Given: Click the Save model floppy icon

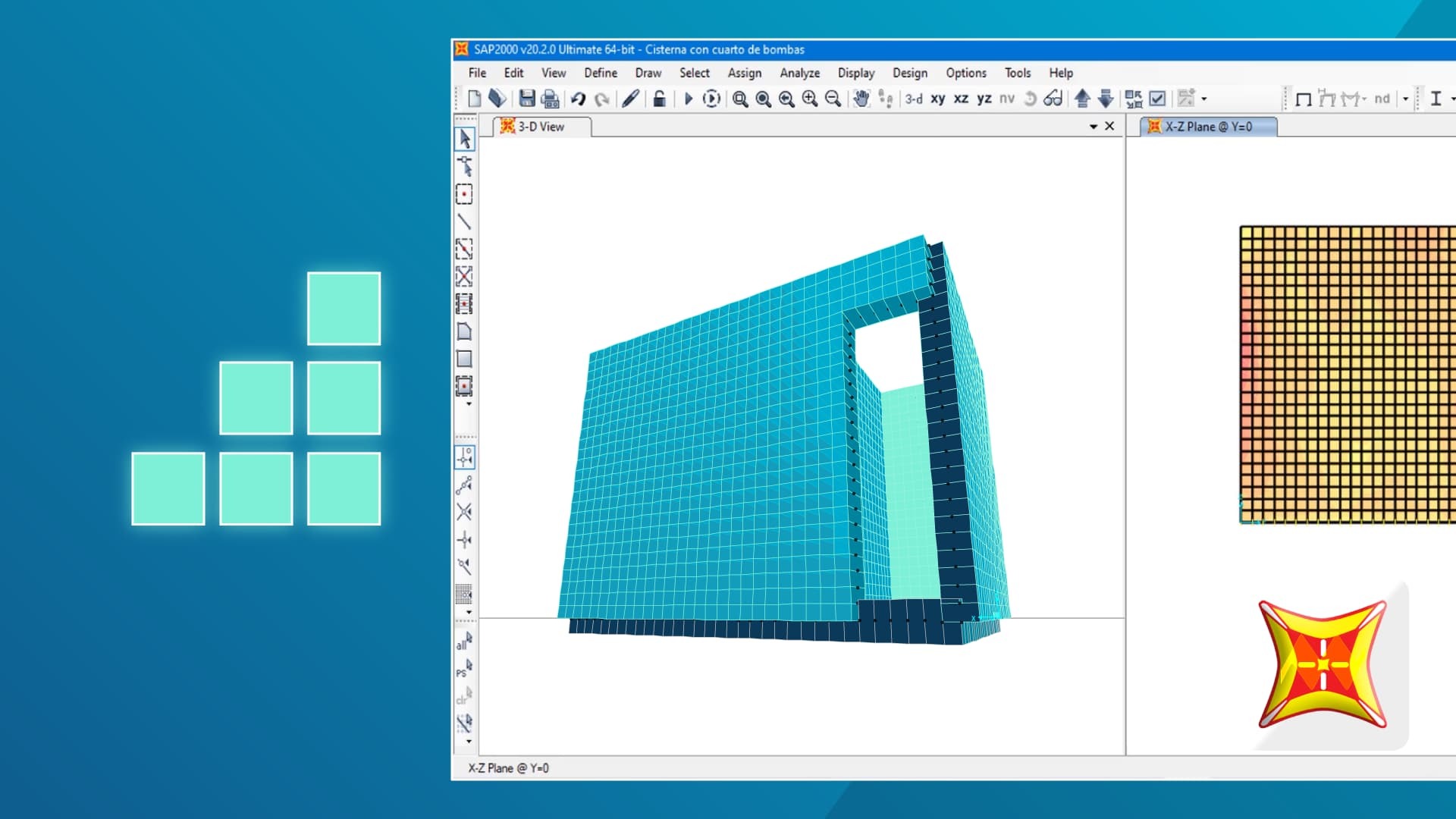Looking at the screenshot, I should (x=526, y=99).
